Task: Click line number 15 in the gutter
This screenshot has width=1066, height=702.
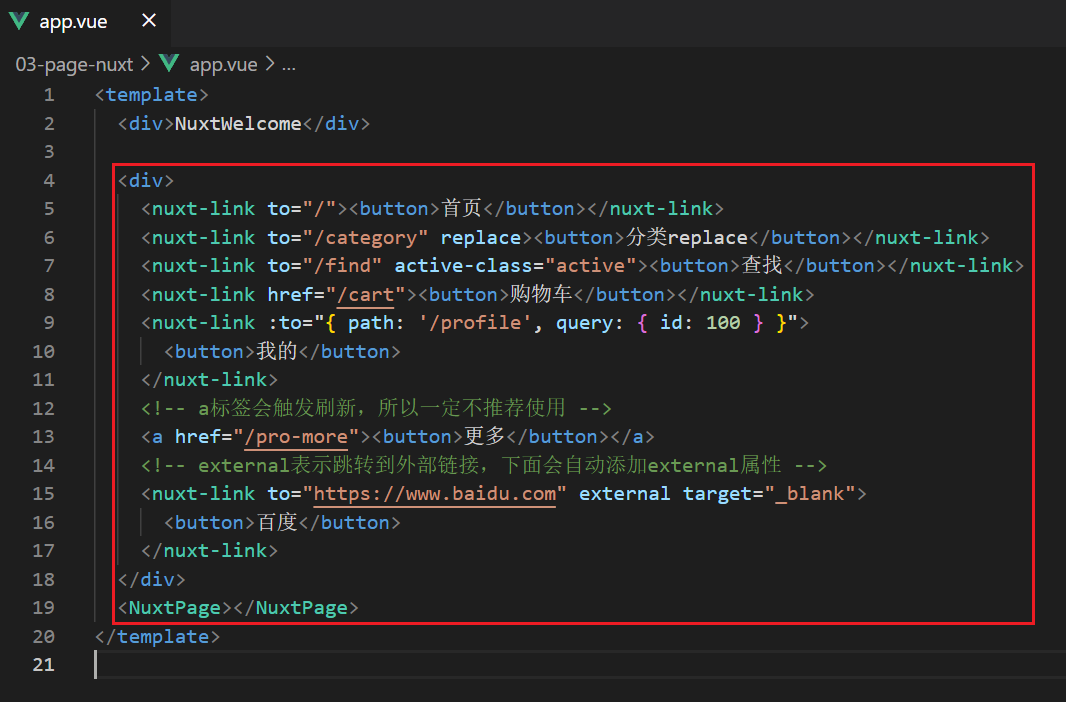Action: coord(44,493)
